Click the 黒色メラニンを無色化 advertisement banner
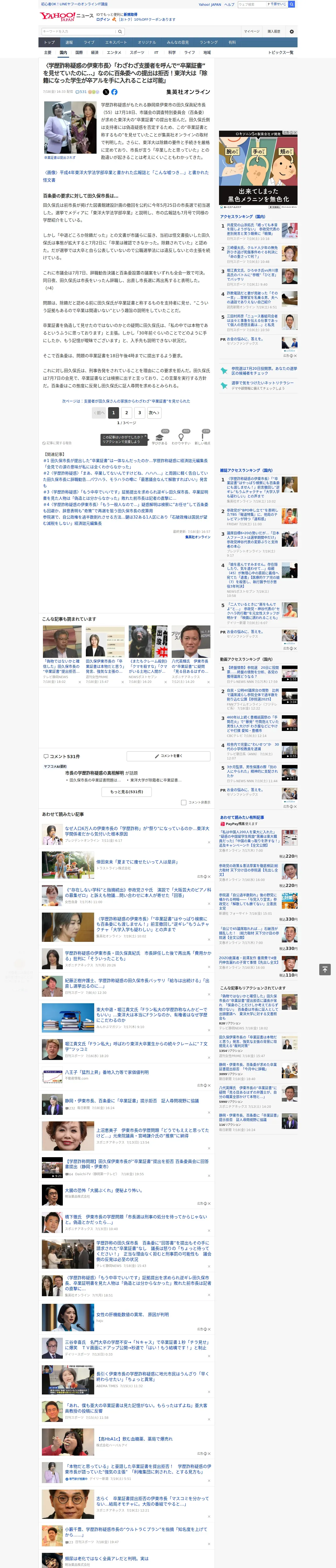This screenshot has height=1568, width=336. pos(258,170)
